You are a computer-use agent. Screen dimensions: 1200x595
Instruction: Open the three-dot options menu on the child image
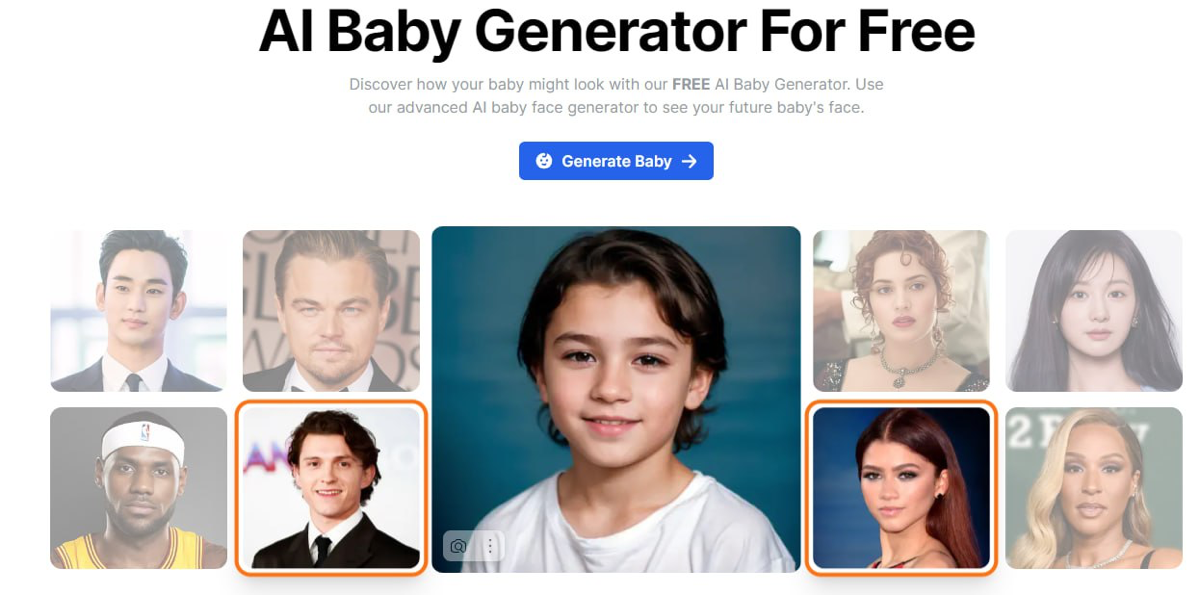(490, 546)
